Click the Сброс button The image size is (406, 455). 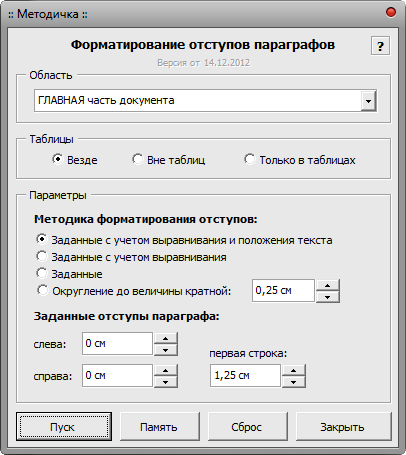[248, 426]
